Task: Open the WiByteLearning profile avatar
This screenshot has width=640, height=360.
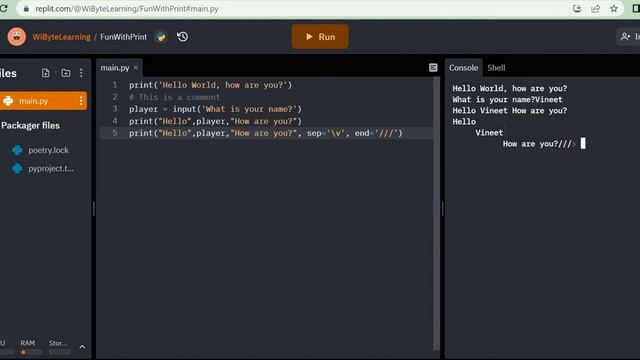Action: click(x=17, y=37)
